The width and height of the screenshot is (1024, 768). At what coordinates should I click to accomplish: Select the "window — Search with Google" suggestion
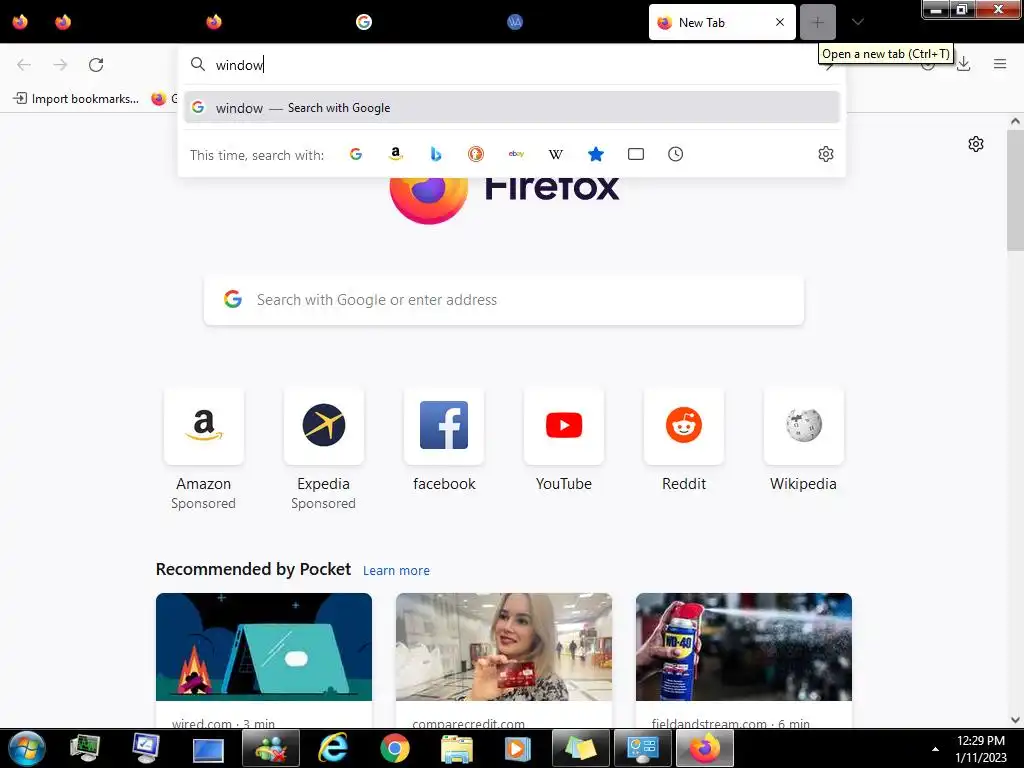(x=511, y=108)
